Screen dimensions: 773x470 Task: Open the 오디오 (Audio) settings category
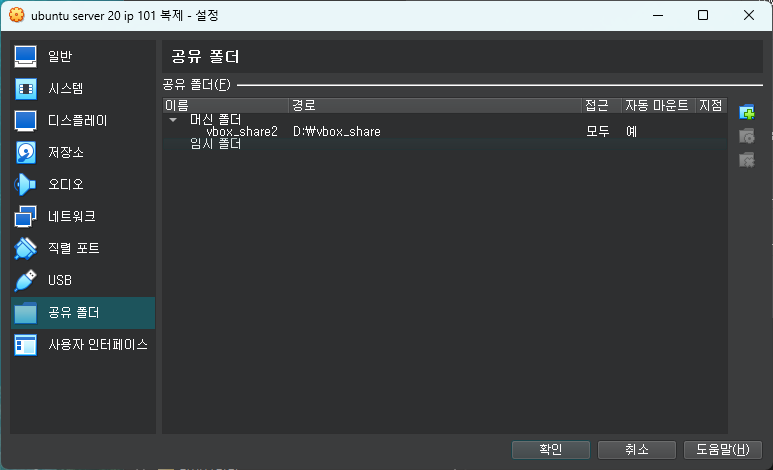83,184
